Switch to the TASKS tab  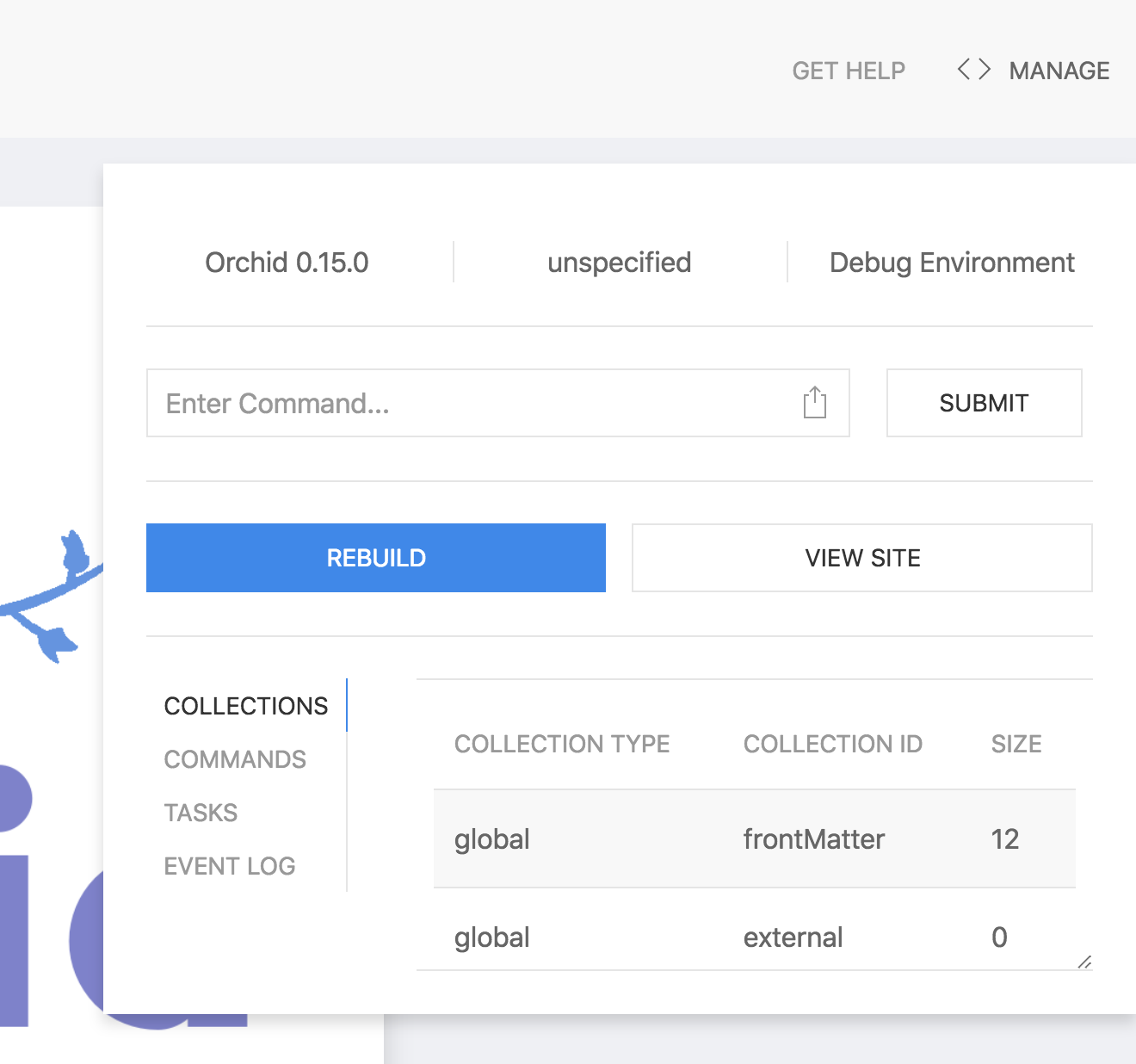coord(201,813)
